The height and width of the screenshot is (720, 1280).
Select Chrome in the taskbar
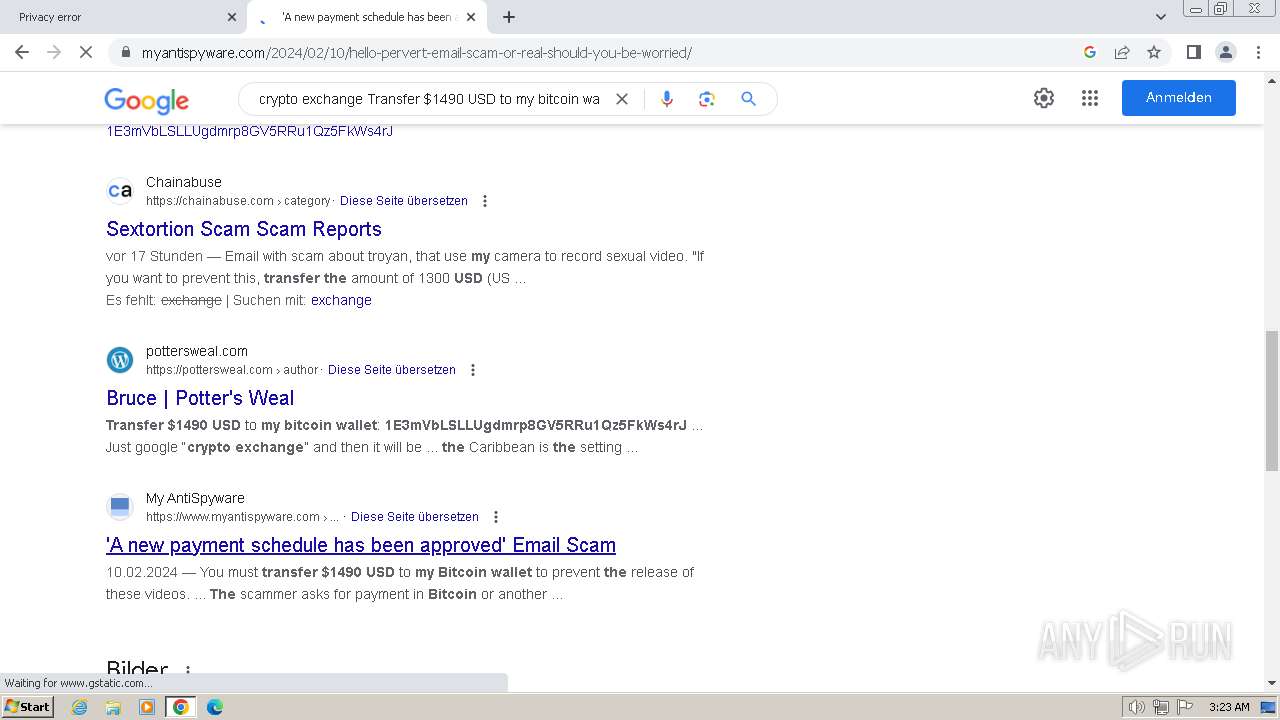181,707
